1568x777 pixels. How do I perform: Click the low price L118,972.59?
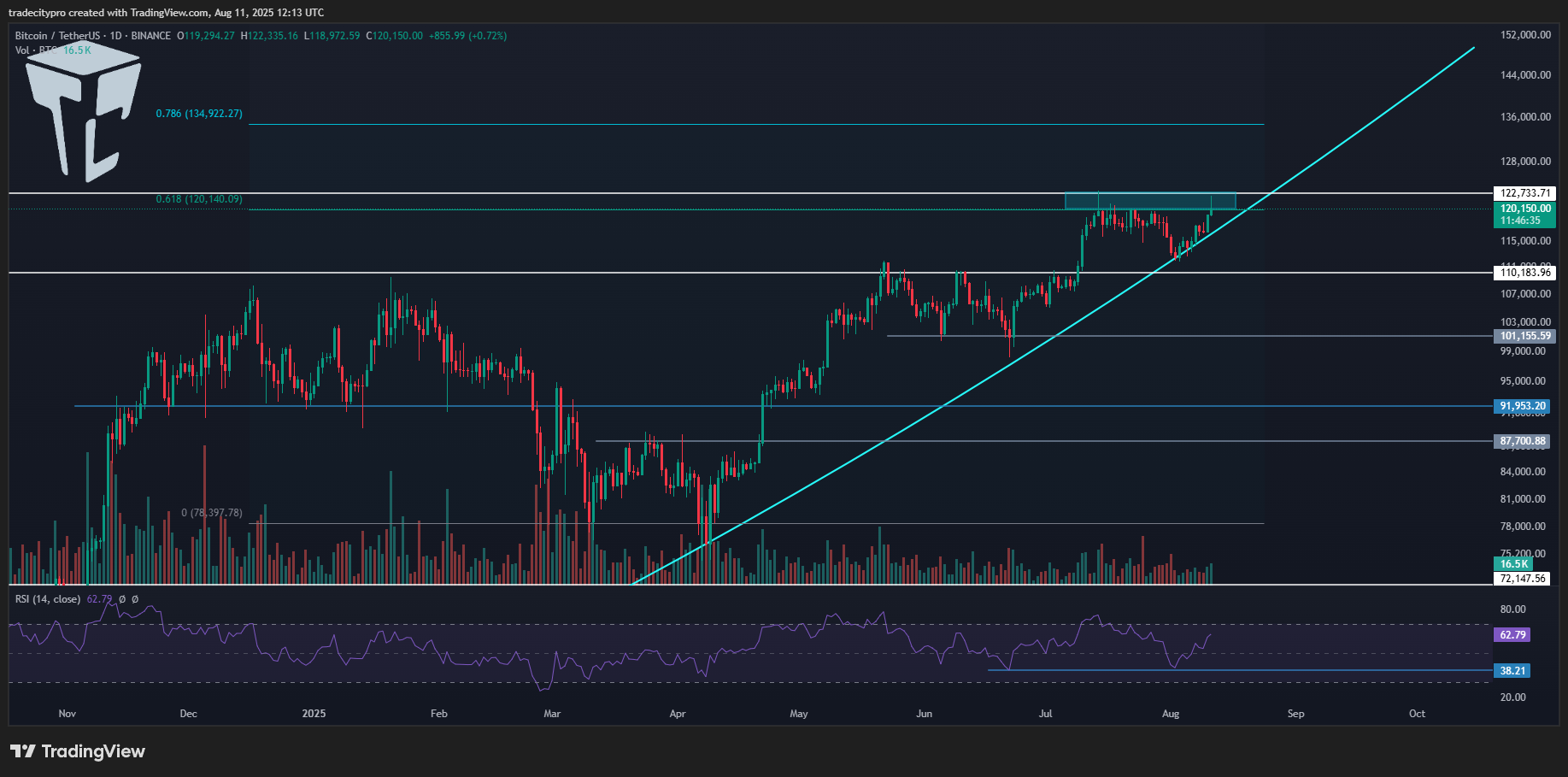tap(332, 36)
